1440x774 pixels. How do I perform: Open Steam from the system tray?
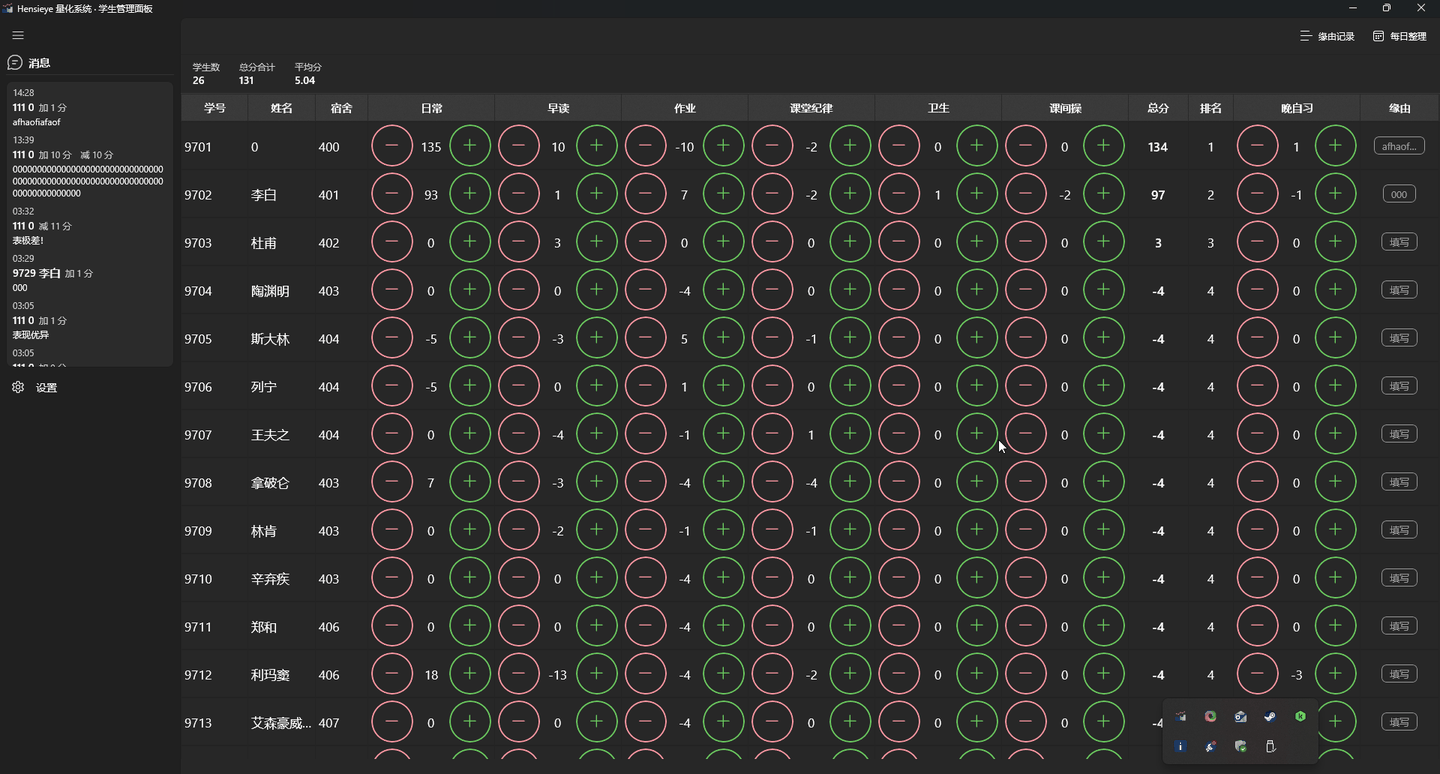point(1270,717)
